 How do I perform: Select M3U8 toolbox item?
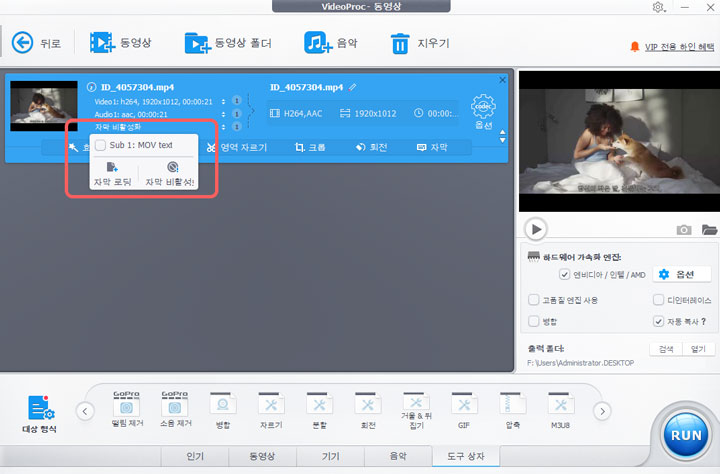point(561,411)
